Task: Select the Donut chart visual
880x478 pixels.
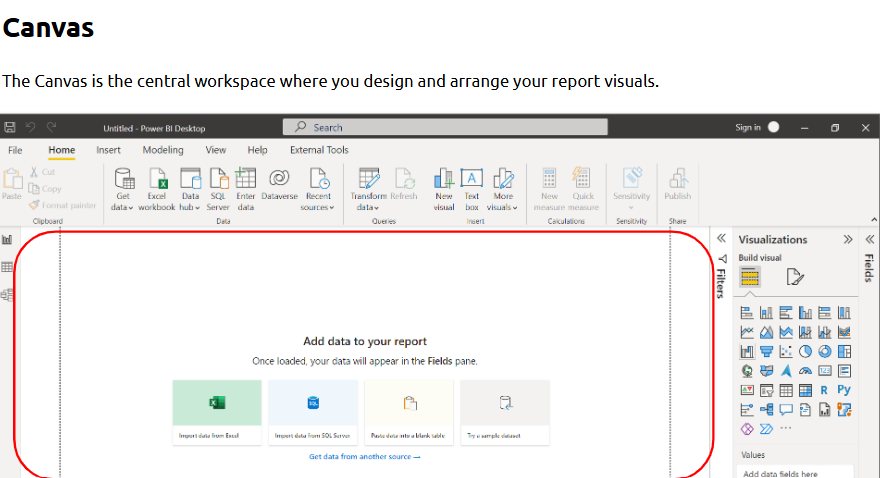Action: pyautogui.click(x=824, y=352)
